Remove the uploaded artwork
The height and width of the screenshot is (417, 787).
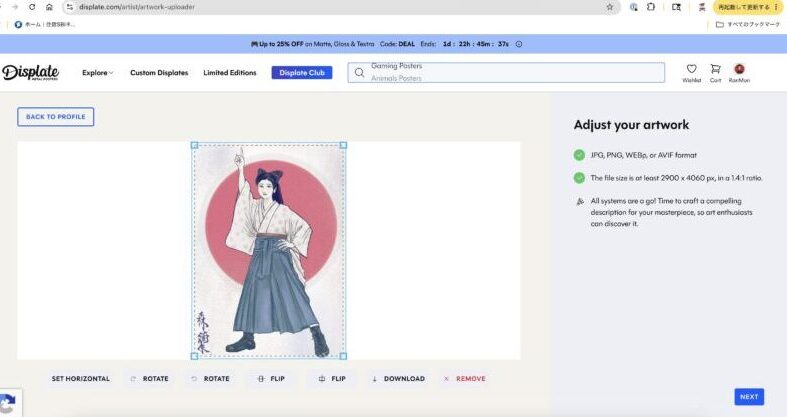point(465,379)
